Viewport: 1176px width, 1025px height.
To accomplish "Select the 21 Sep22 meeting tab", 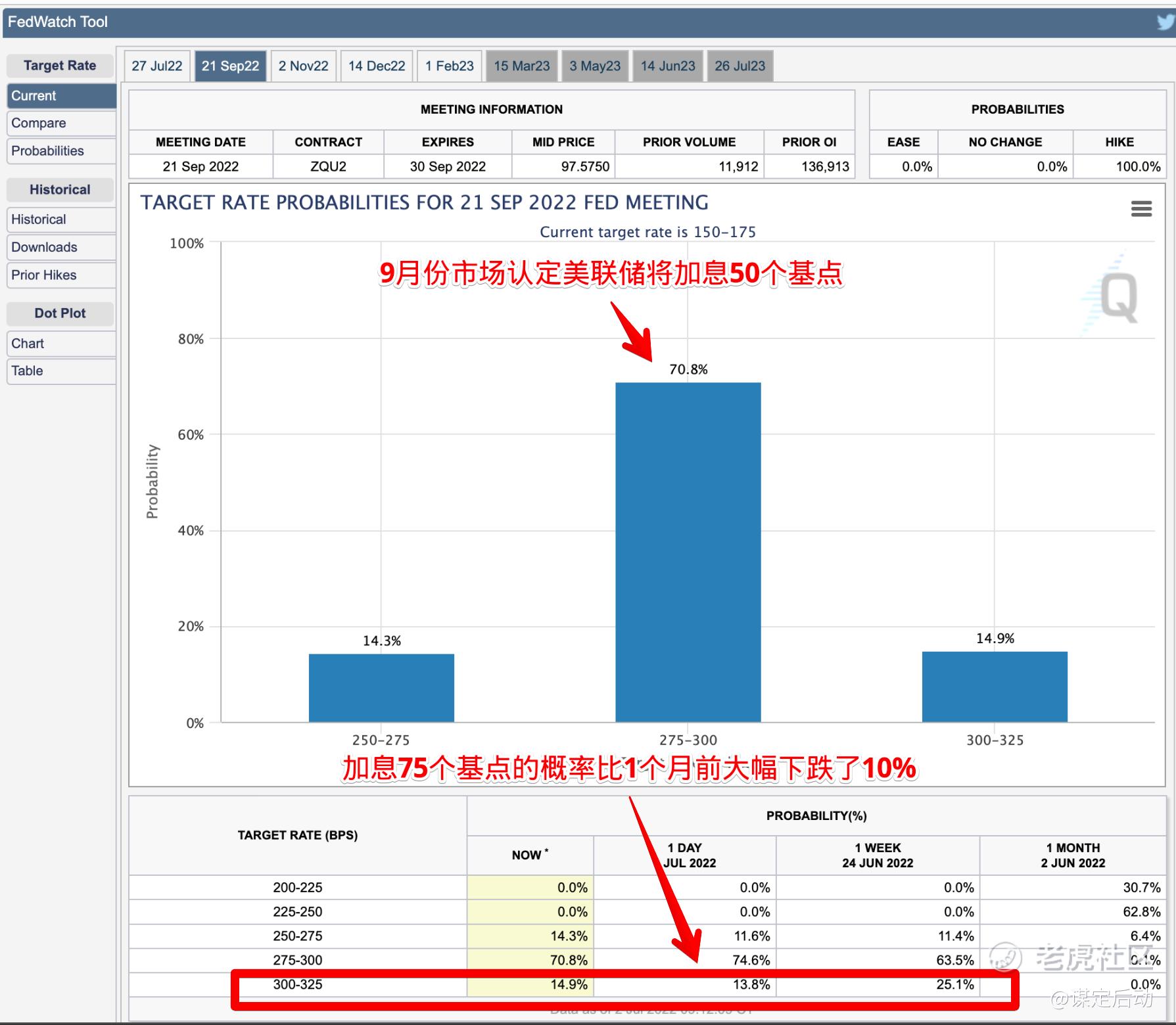I will pyautogui.click(x=231, y=66).
